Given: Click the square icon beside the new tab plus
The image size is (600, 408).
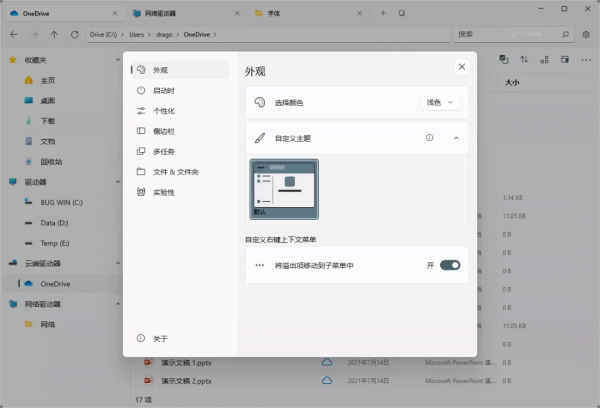Looking at the screenshot, I should point(401,13).
